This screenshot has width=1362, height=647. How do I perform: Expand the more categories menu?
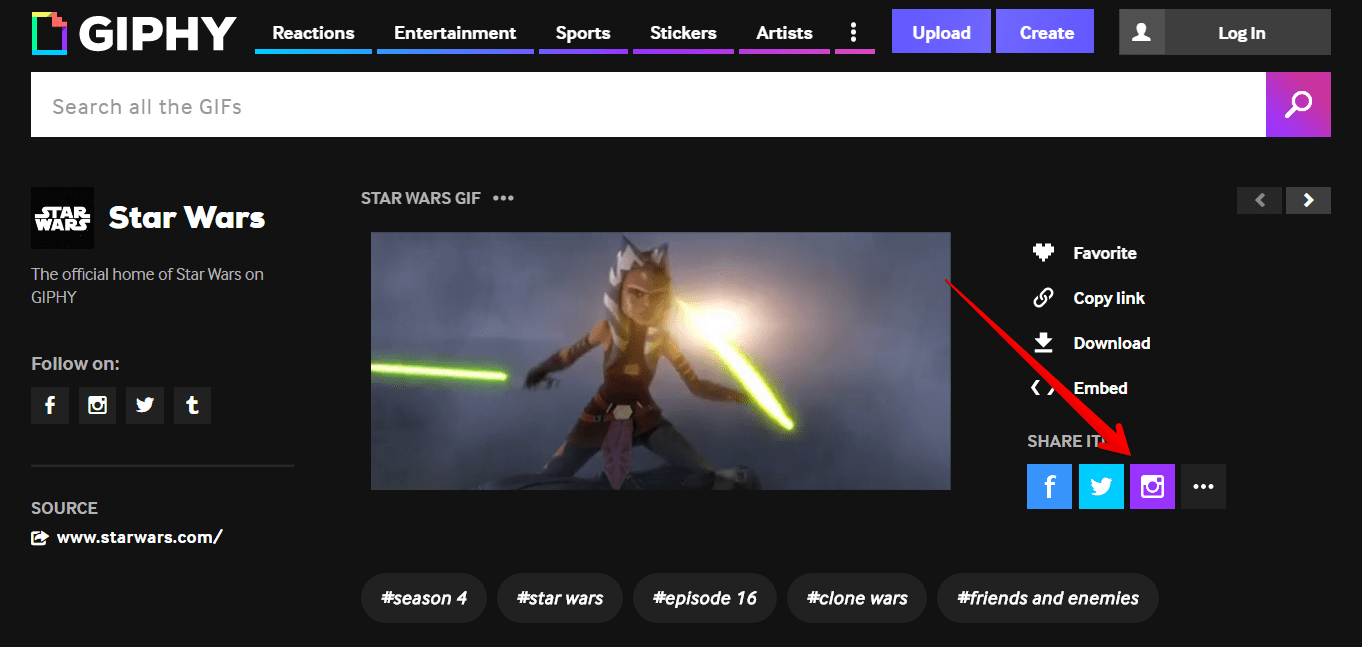click(x=853, y=33)
